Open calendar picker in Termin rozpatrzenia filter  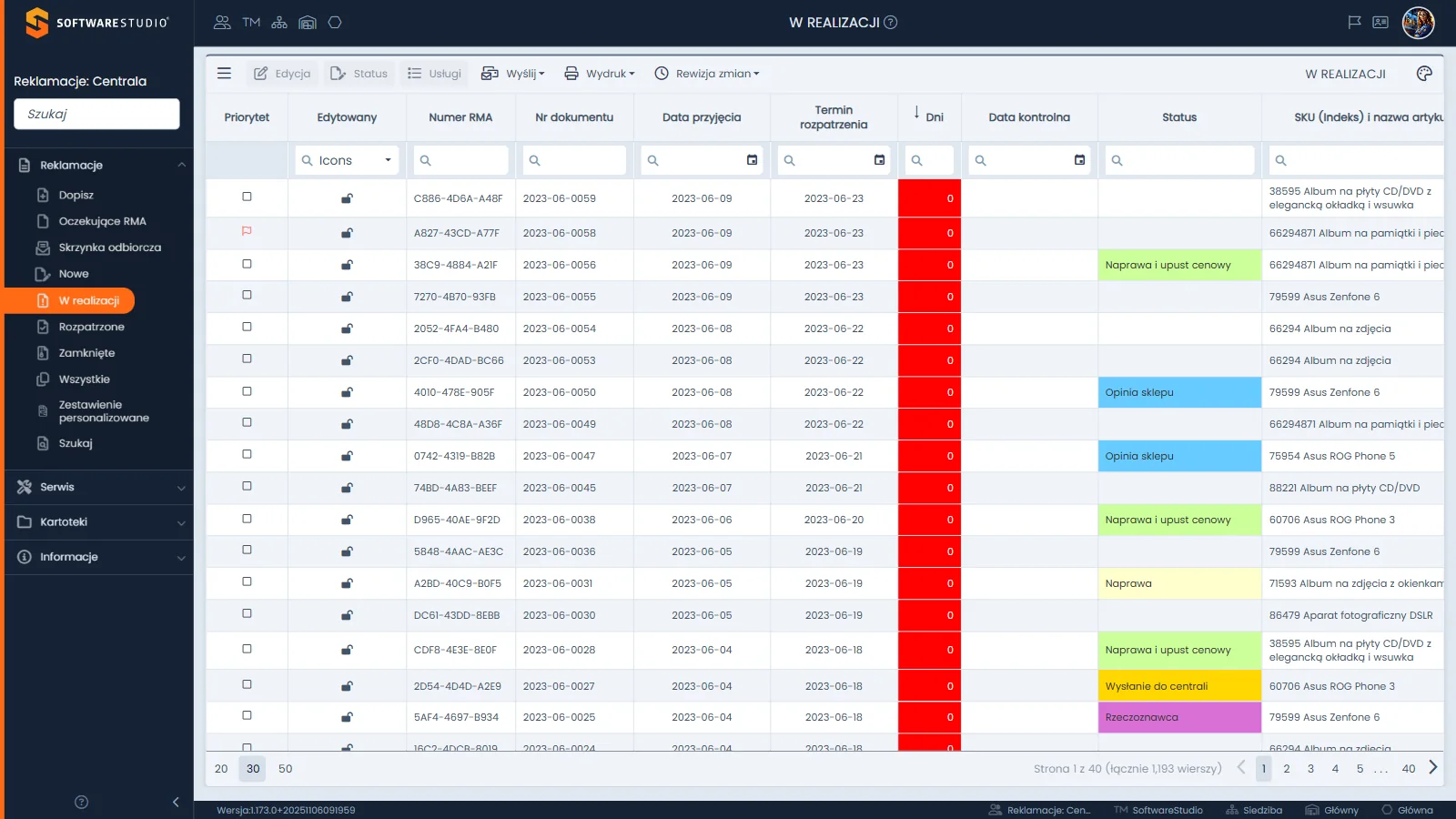pos(879,160)
